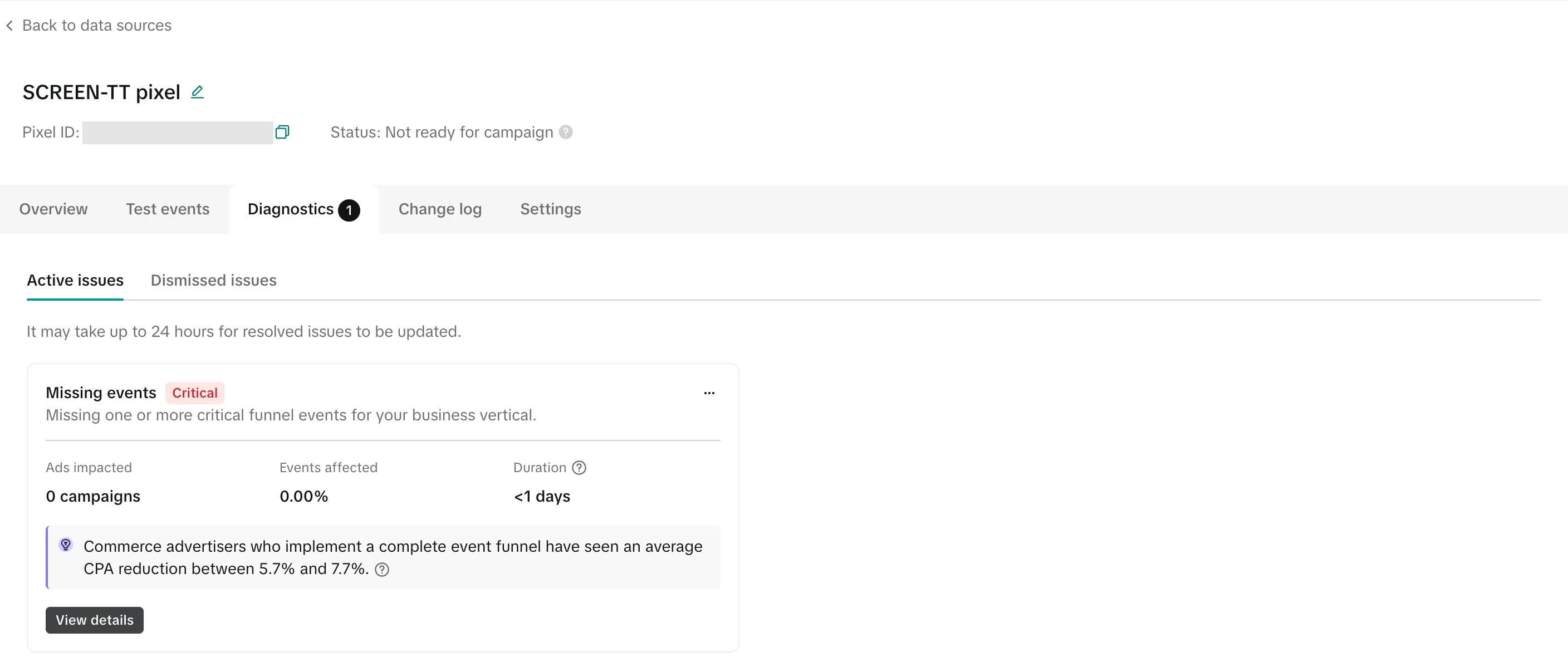Open the Test events tab

point(168,209)
